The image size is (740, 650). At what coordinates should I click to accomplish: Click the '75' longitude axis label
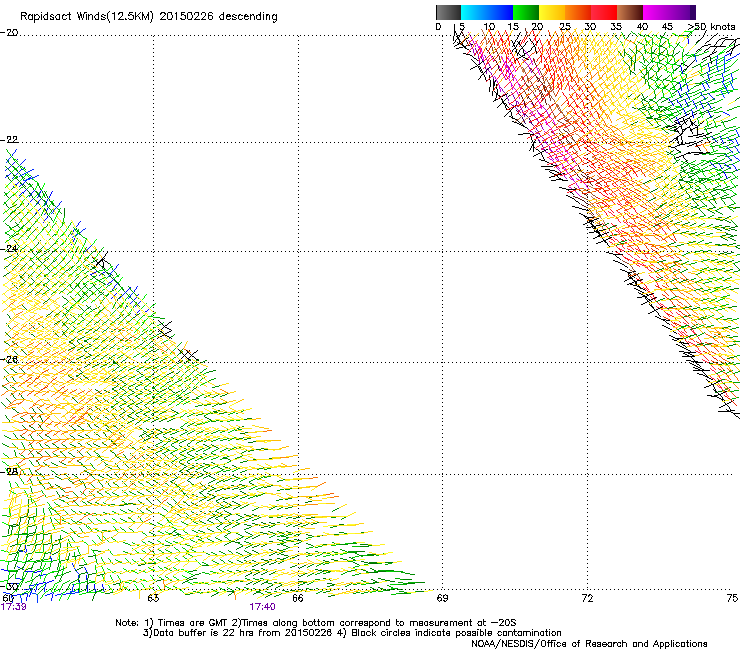(x=732, y=598)
